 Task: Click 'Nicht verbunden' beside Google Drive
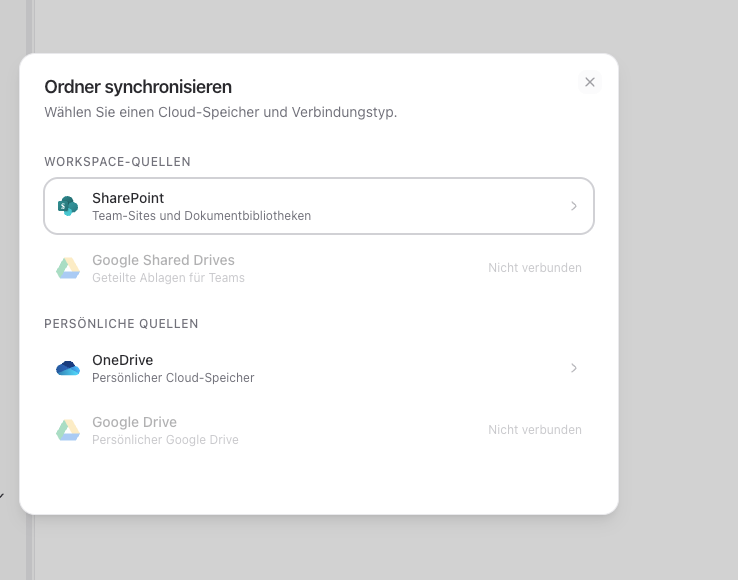[x=535, y=430]
